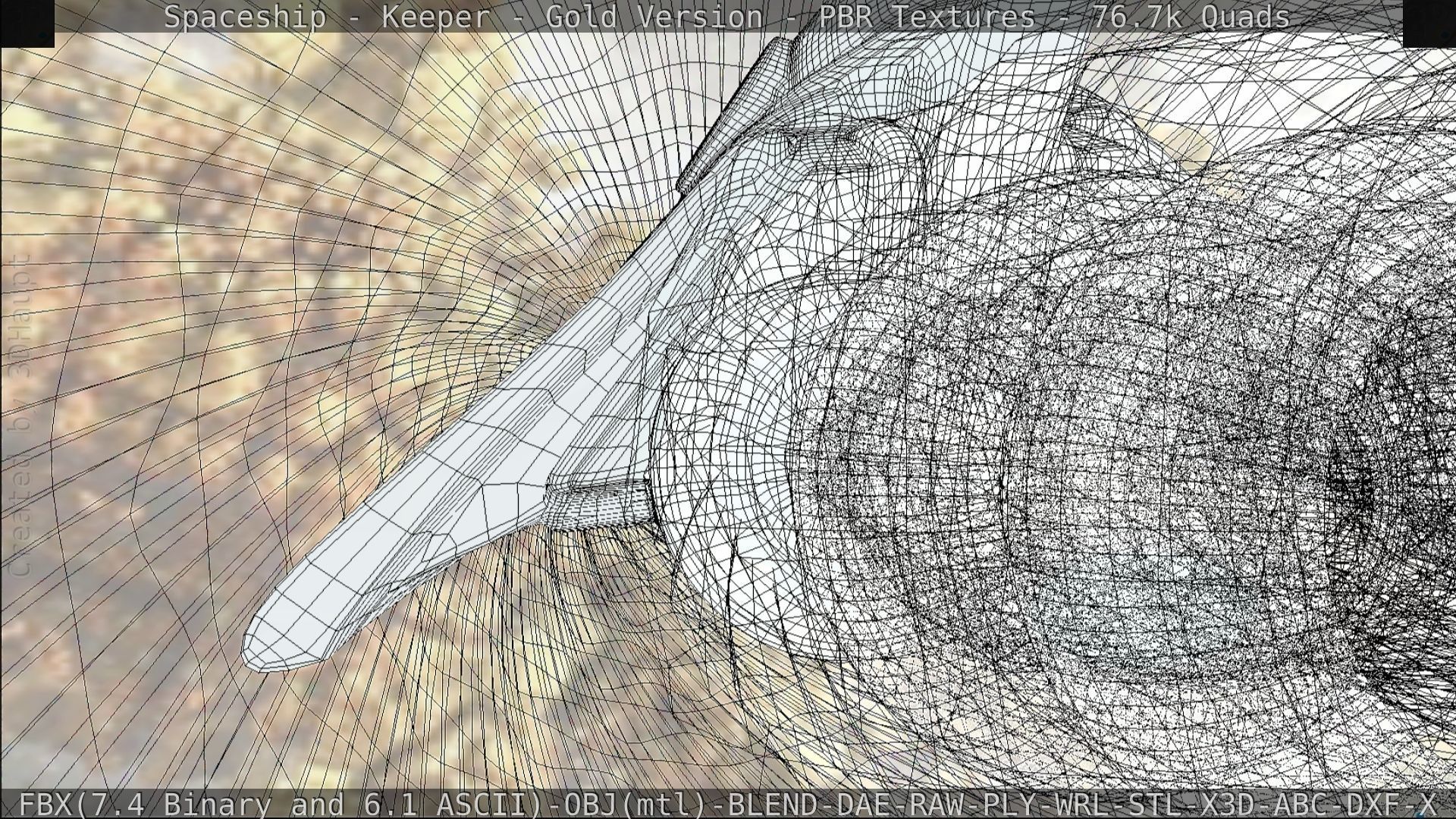Click 'DXF' in the format list

coord(1377,804)
